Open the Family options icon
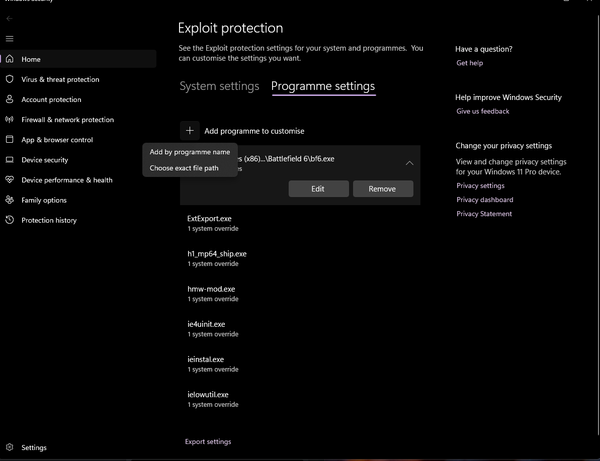The width and height of the screenshot is (600, 461). tap(10, 200)
